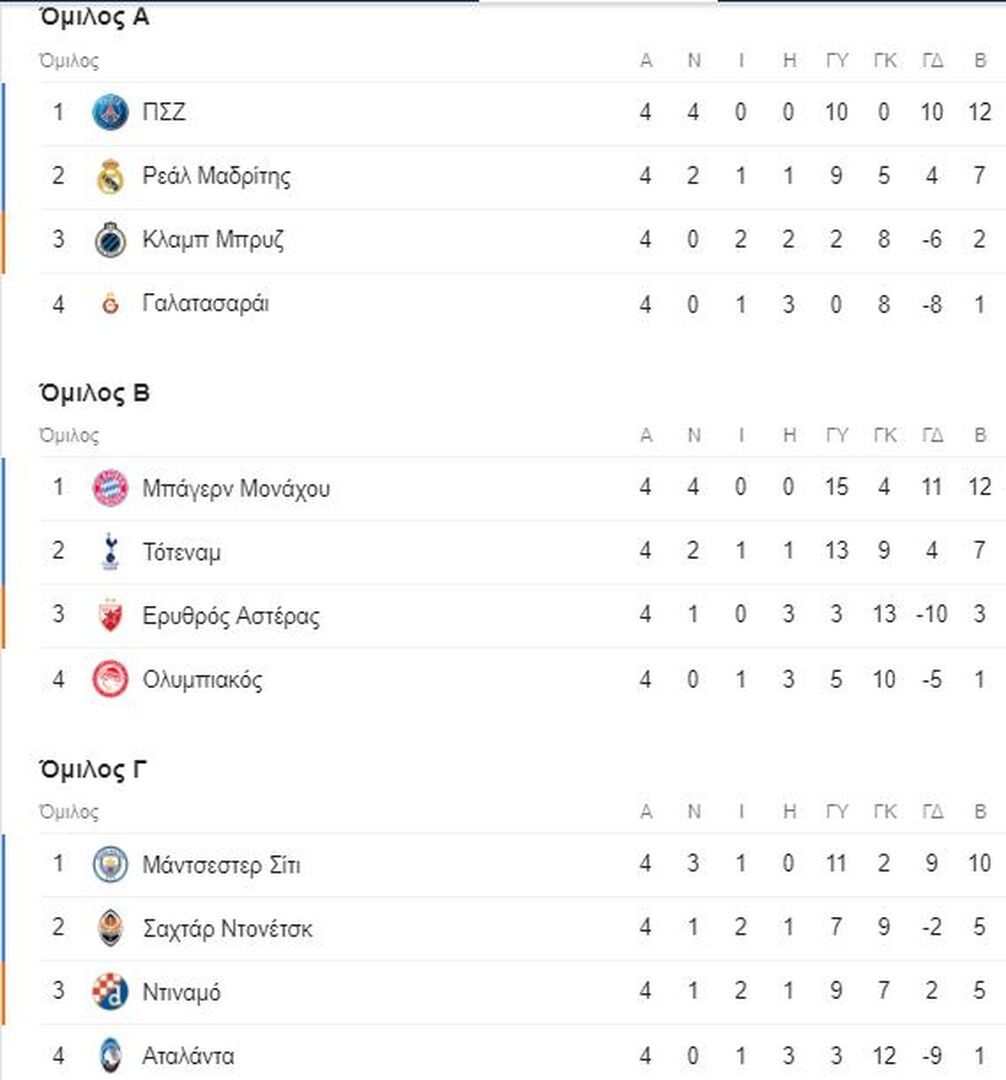Click the PSG club crest
Screen dimensions: 1006x1080
click(110, 112)
